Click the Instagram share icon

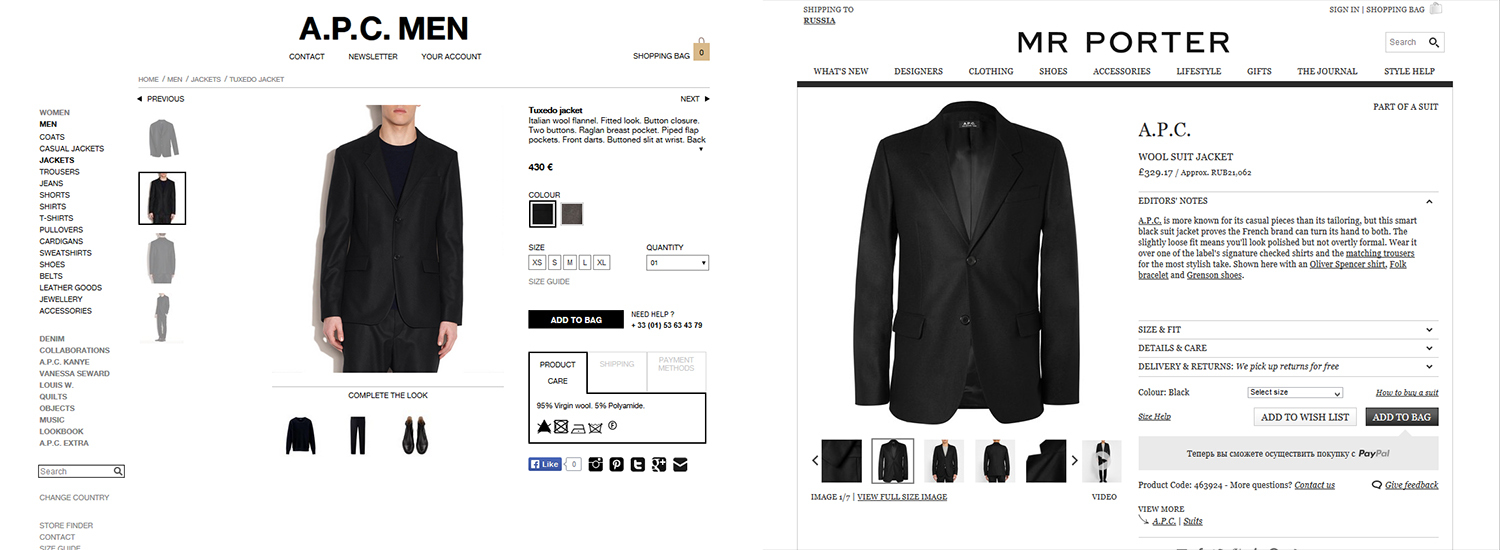(x=596, y=464)
